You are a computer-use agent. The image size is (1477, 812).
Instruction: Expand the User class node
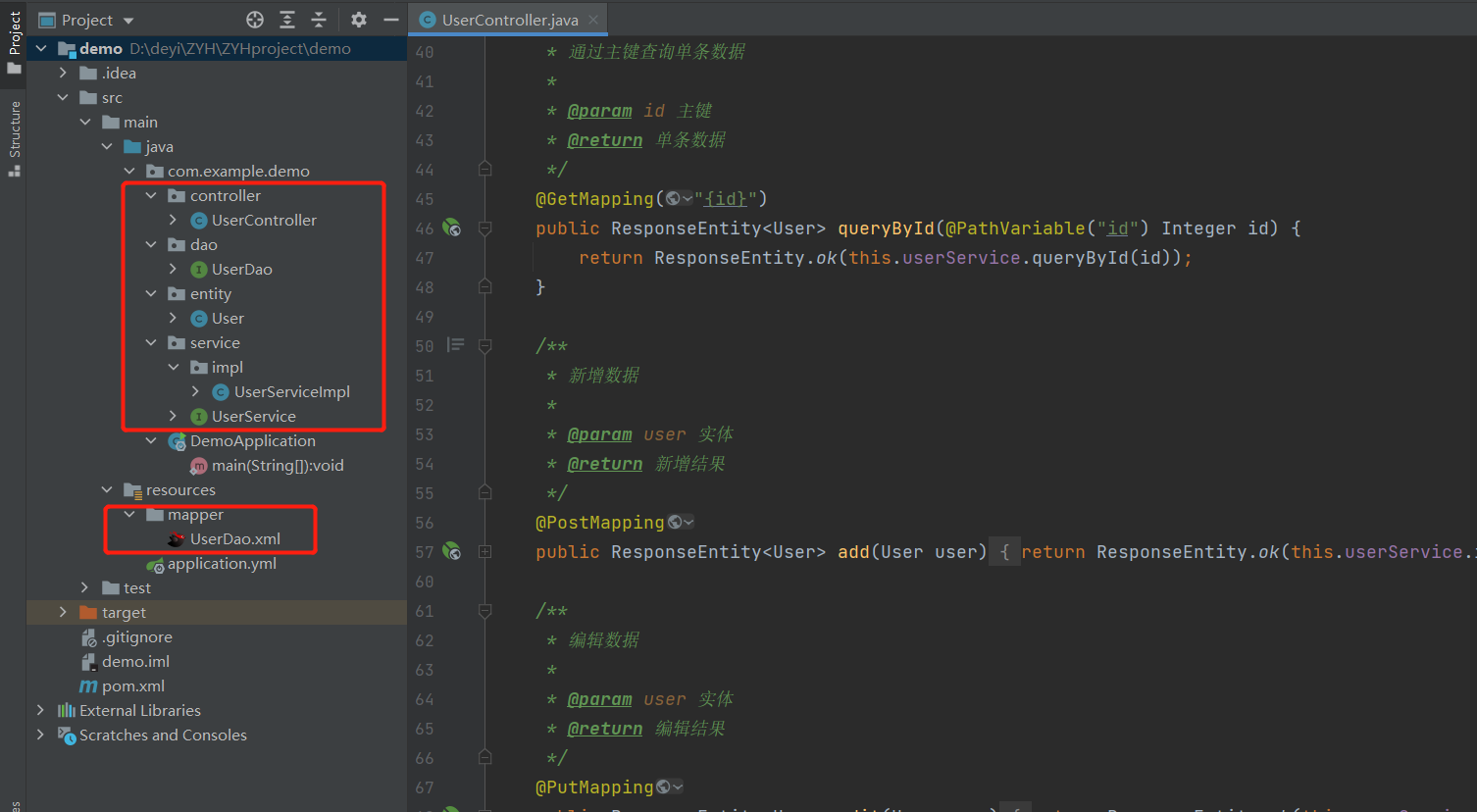click(x=174, y=318)
